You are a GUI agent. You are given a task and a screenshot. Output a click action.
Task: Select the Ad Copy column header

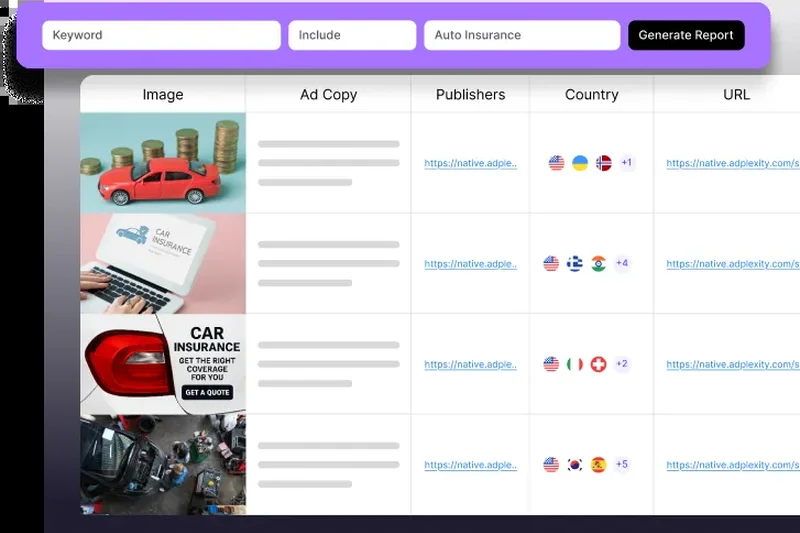click(328, 95)
